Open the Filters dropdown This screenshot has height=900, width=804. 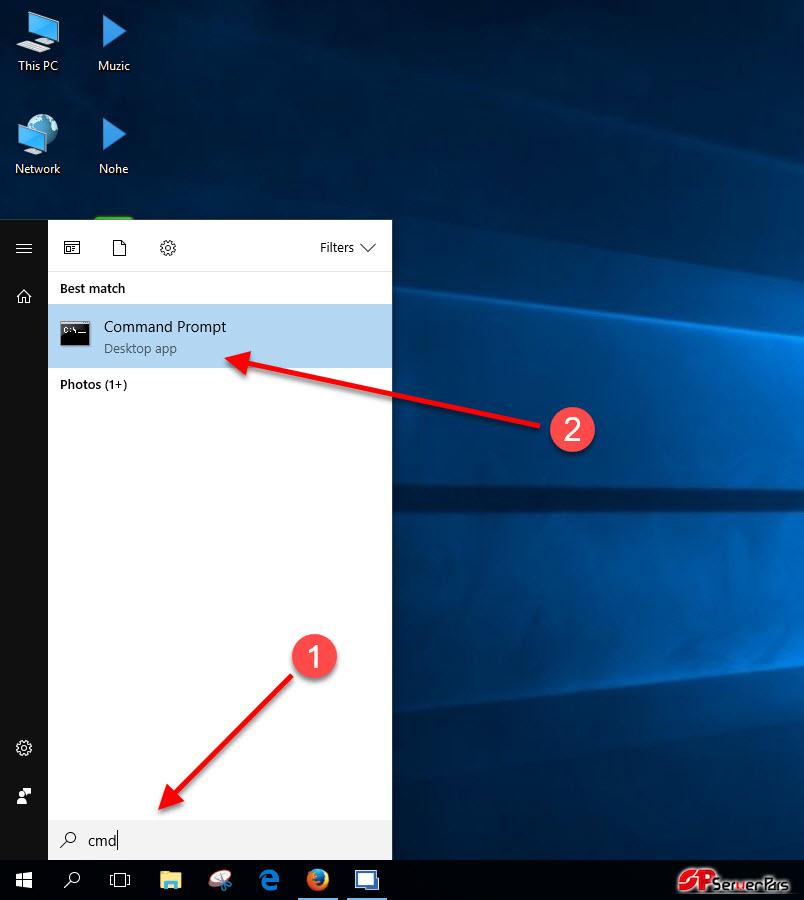point(348,247)
